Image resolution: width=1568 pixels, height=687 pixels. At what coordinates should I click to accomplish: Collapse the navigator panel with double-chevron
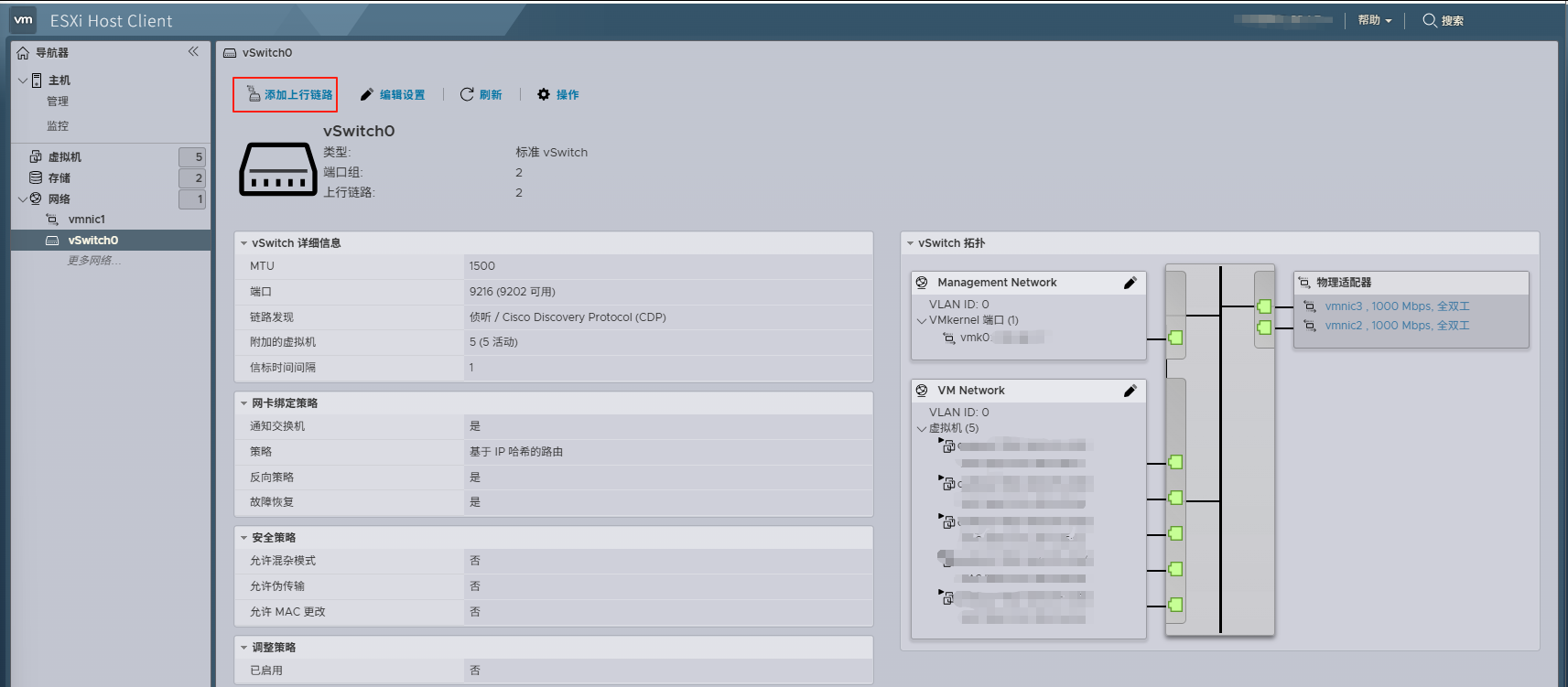(x=193, y=51)
